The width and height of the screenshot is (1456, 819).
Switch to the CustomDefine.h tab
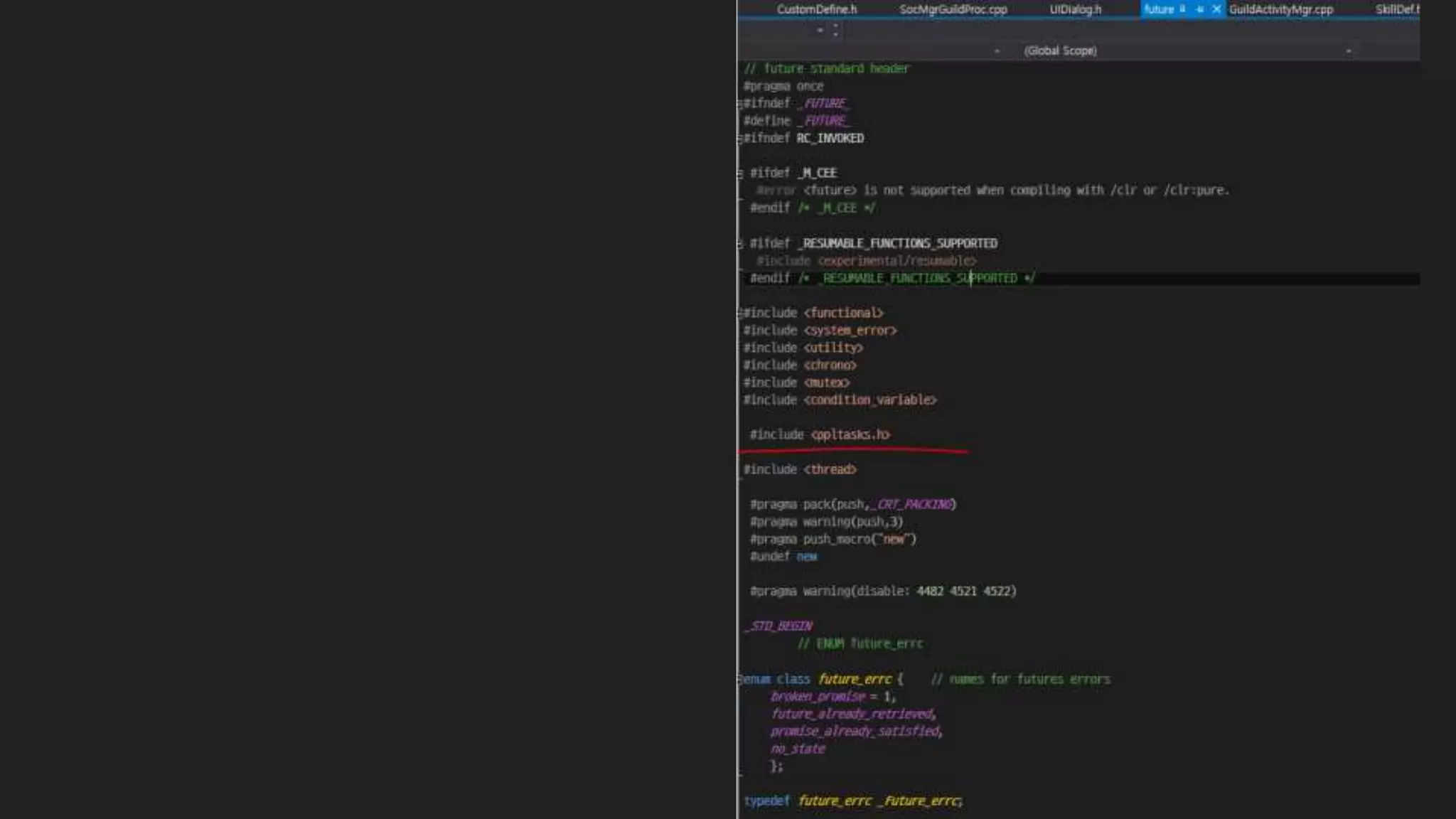(x=816, y=9)
